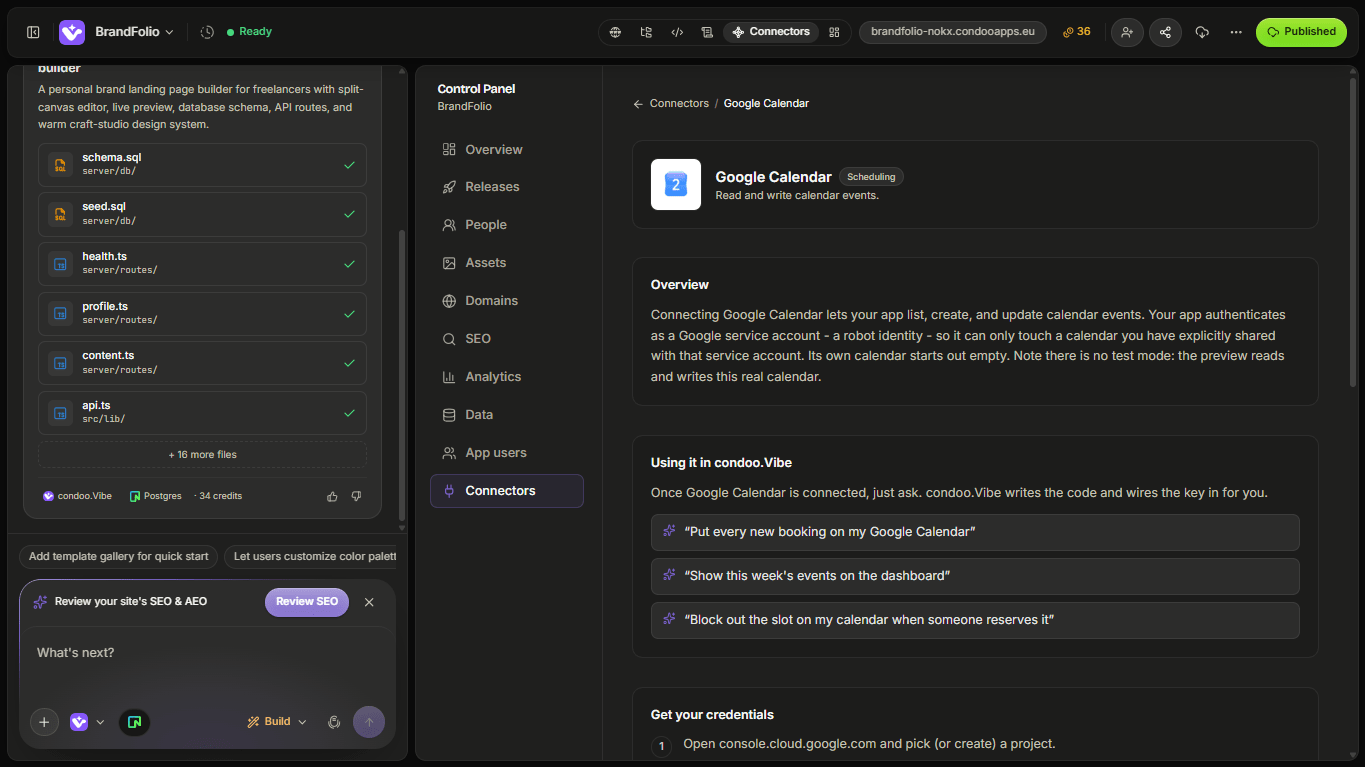Dismiss the Review SEO banner

(369, 602)
